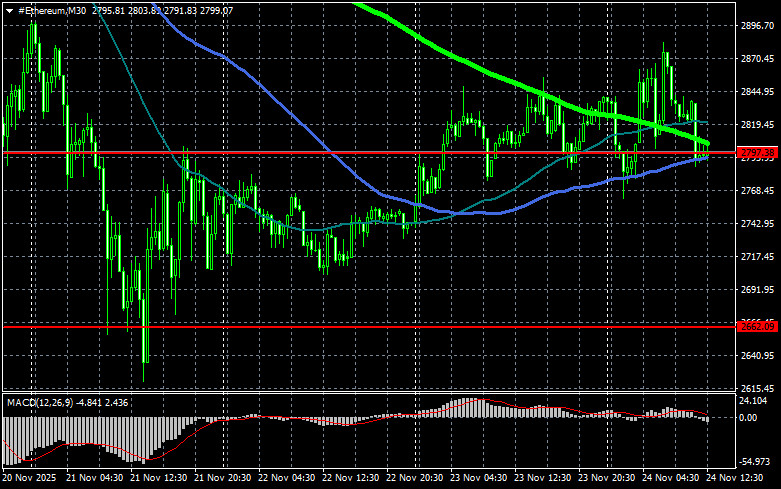Click the -54.973 MACD scale value
The width and height of the screenshot is (781, 489).
coord(755,462)
